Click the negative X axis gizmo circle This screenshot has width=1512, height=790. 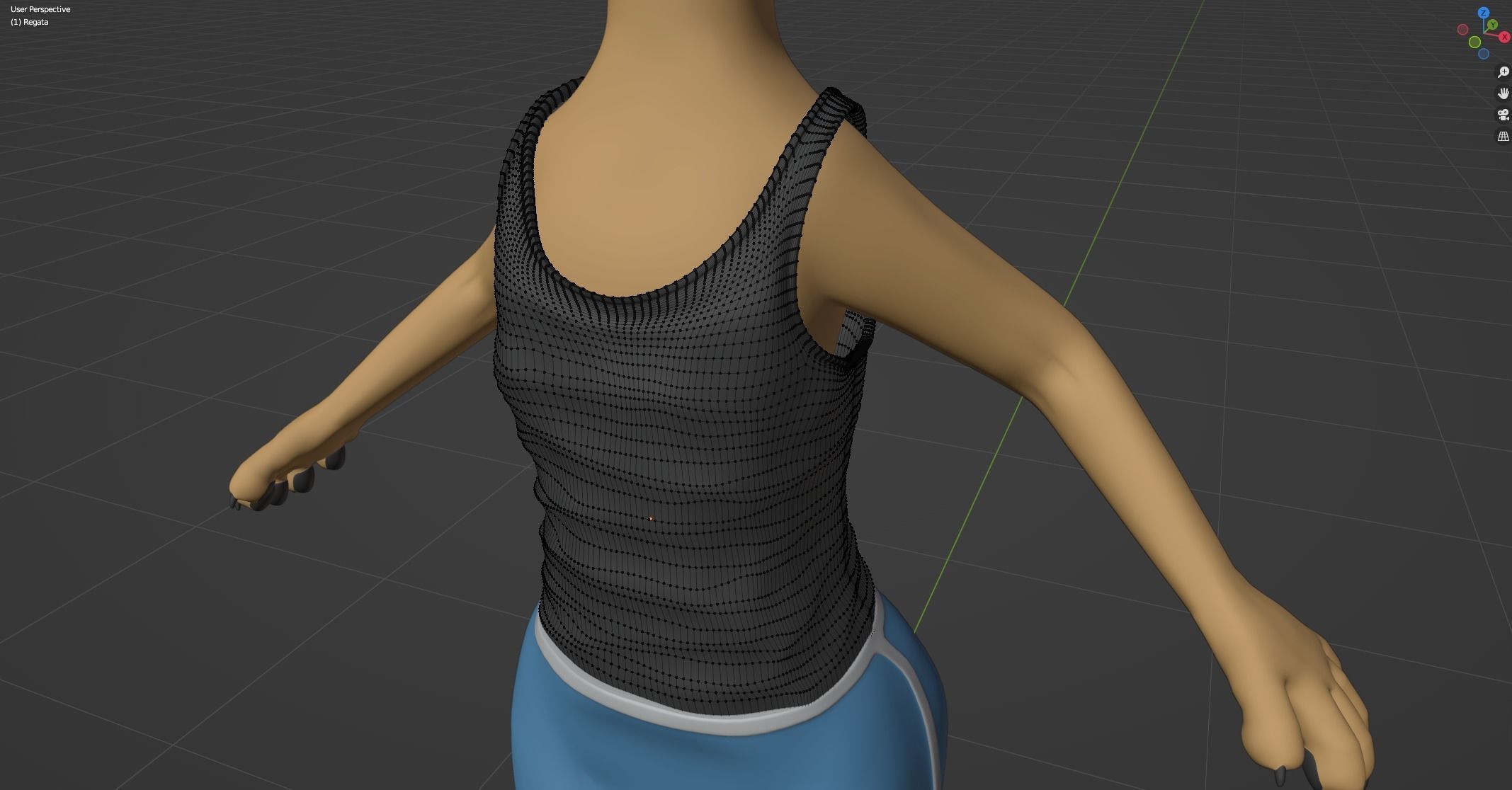coord(1463,29)
